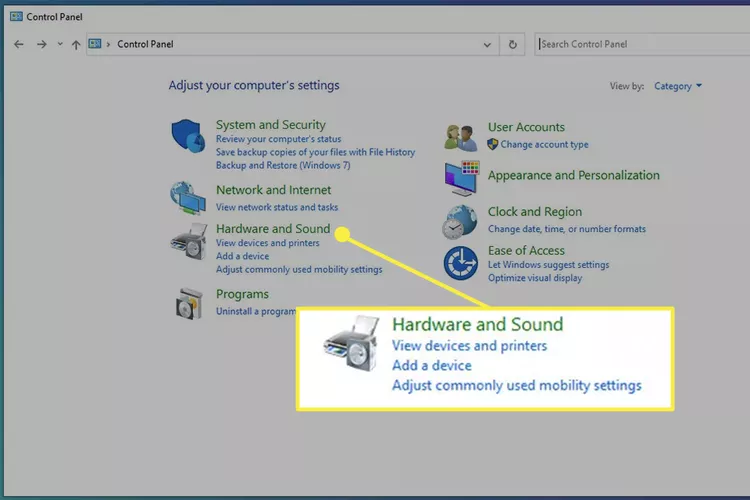Viewport: 750px width, 500px height.
Task: Click the Ease of Access icon
Action: click(460, 263)
